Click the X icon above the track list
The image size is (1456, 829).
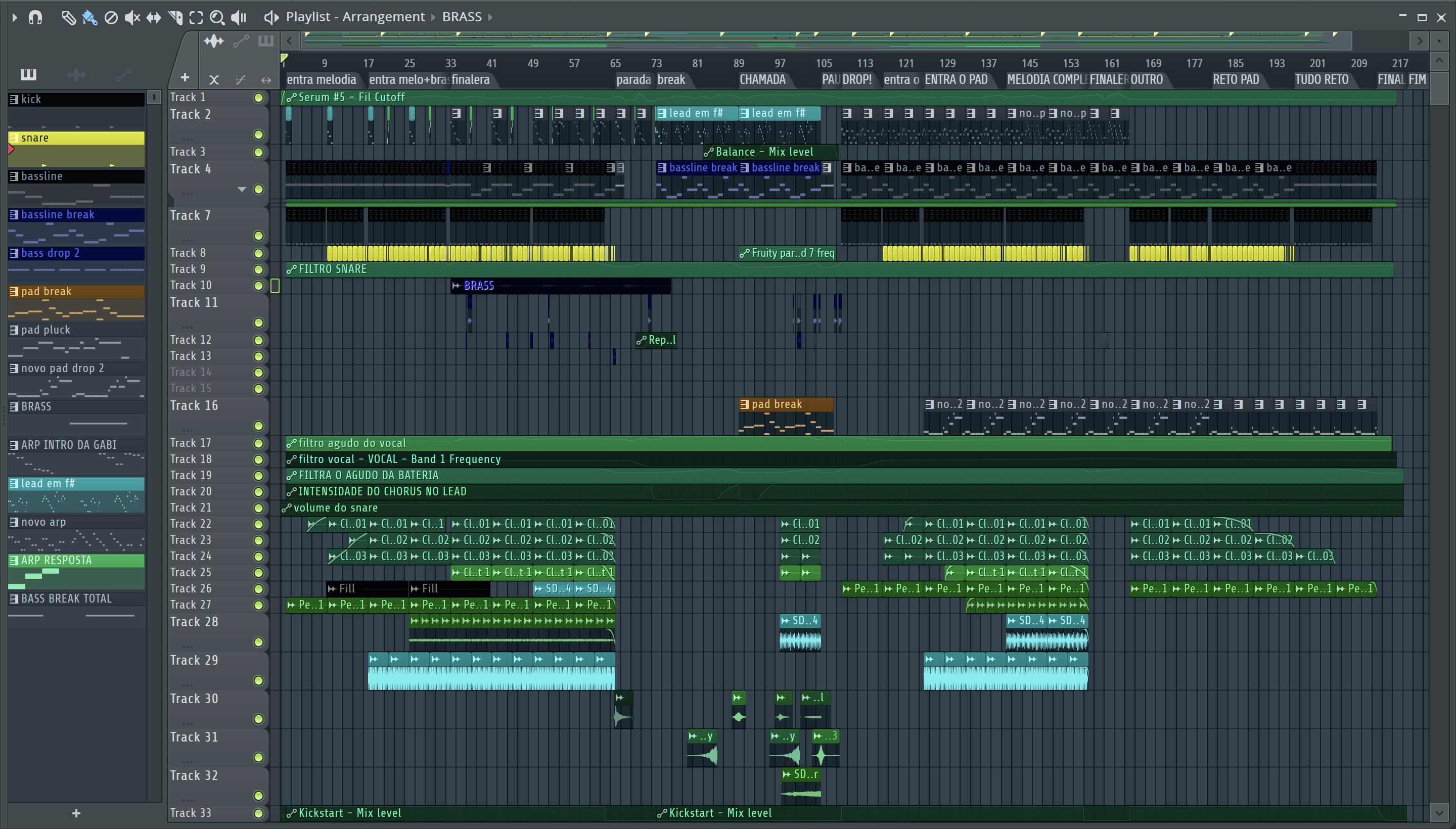214,80
